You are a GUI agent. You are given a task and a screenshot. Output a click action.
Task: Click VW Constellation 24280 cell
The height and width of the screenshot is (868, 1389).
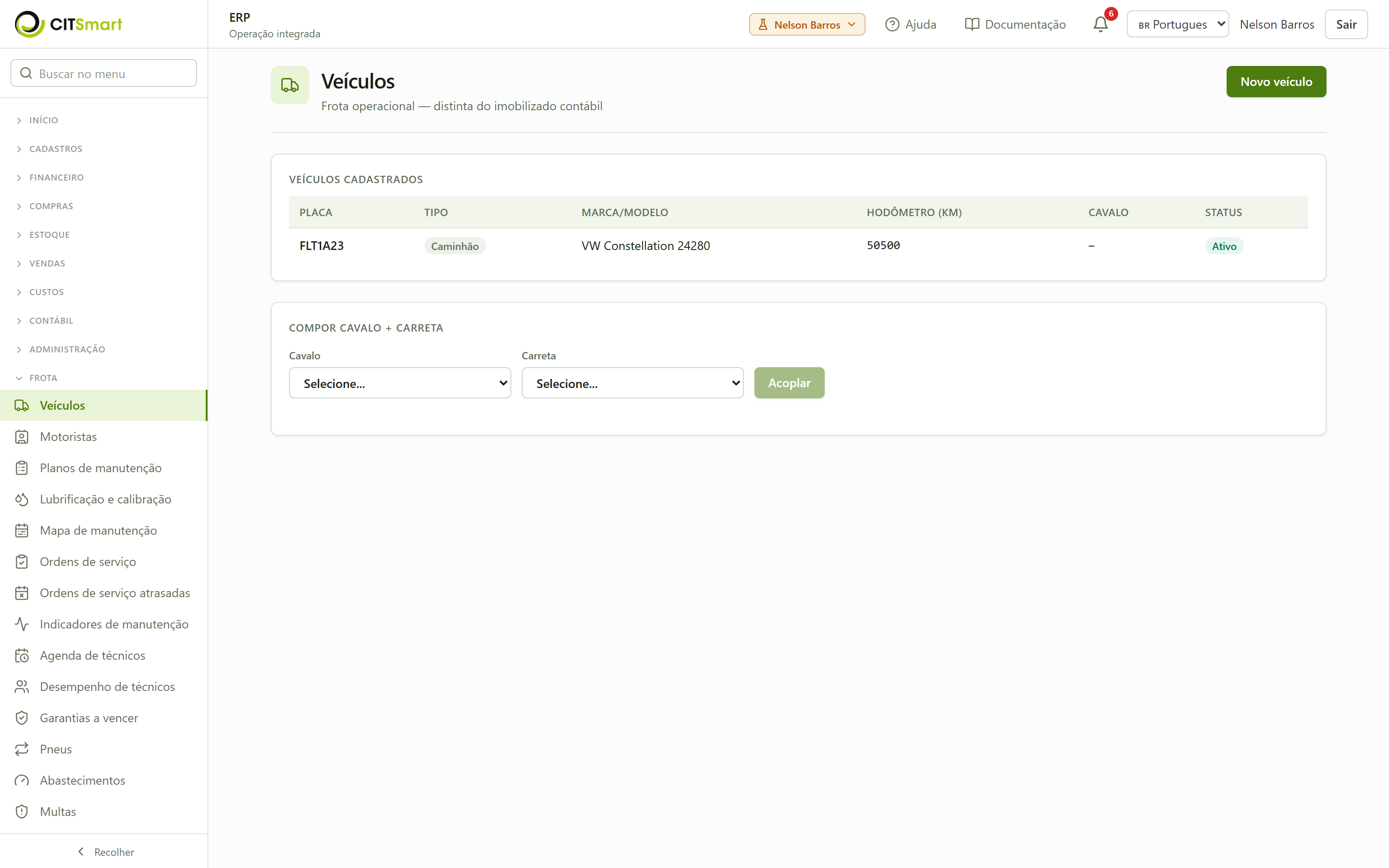pos(646,246)
